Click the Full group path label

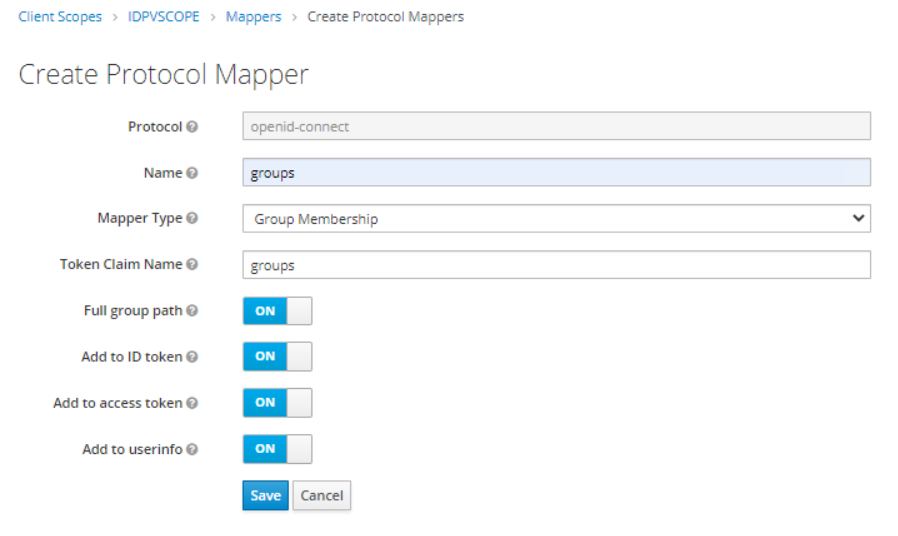133,310
